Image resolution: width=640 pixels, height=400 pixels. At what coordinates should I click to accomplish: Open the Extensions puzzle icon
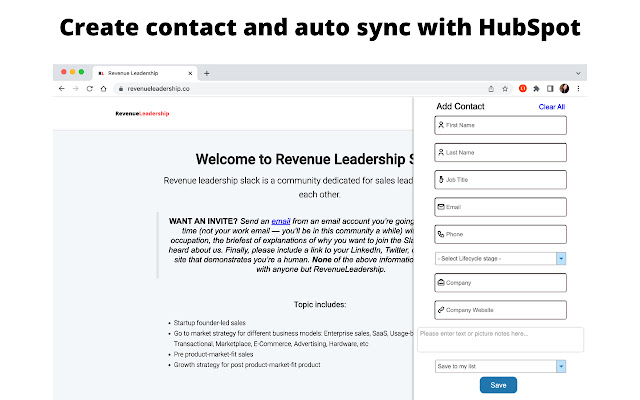pos(536,89)
